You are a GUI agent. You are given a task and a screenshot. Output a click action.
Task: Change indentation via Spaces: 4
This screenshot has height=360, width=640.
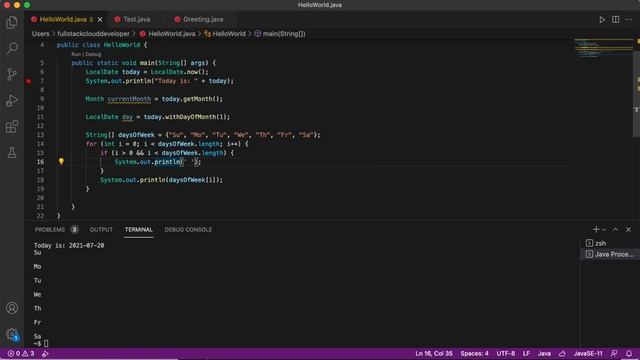[x=474, y=353]
